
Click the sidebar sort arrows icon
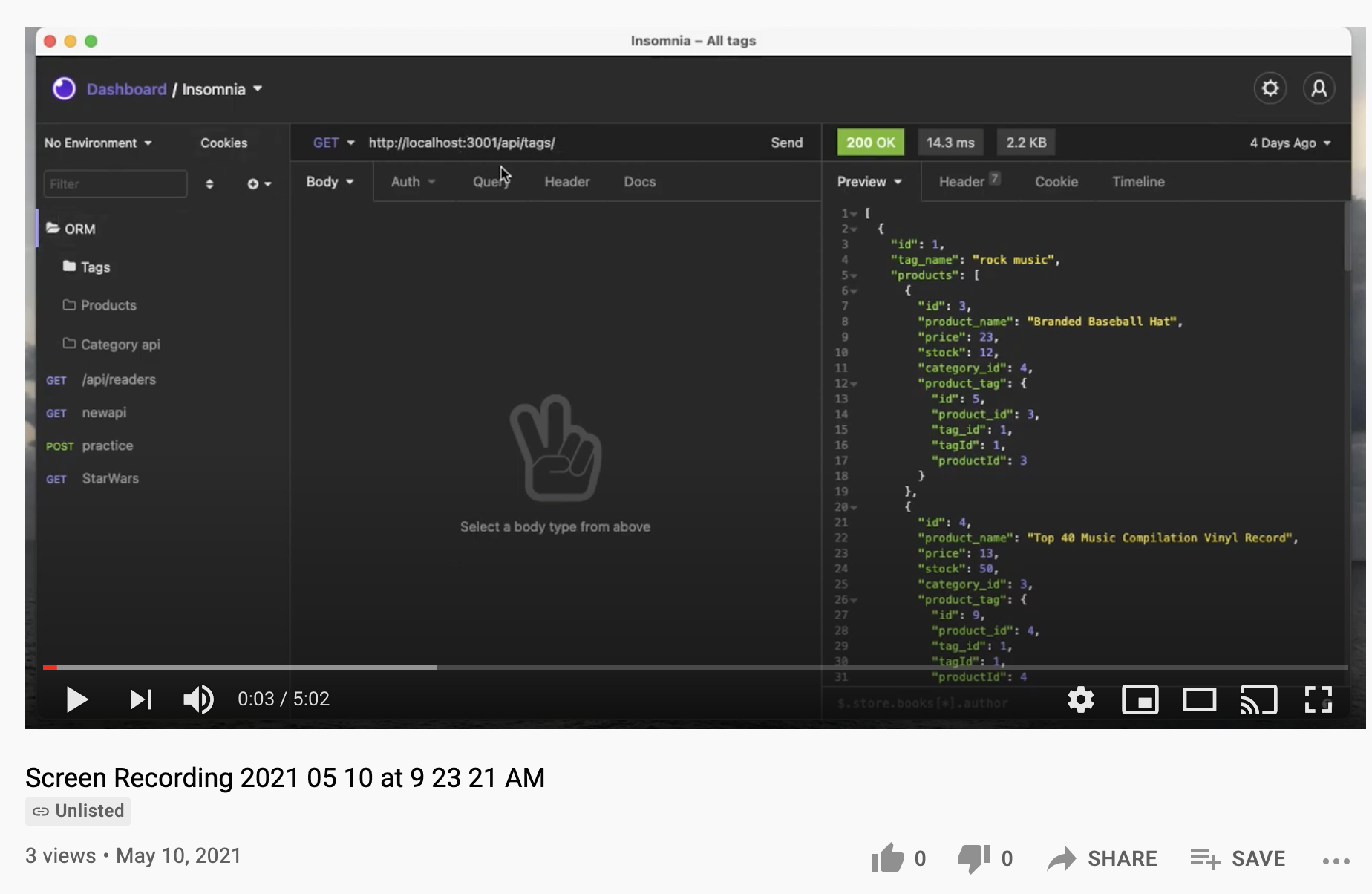(x=209, y=183)
